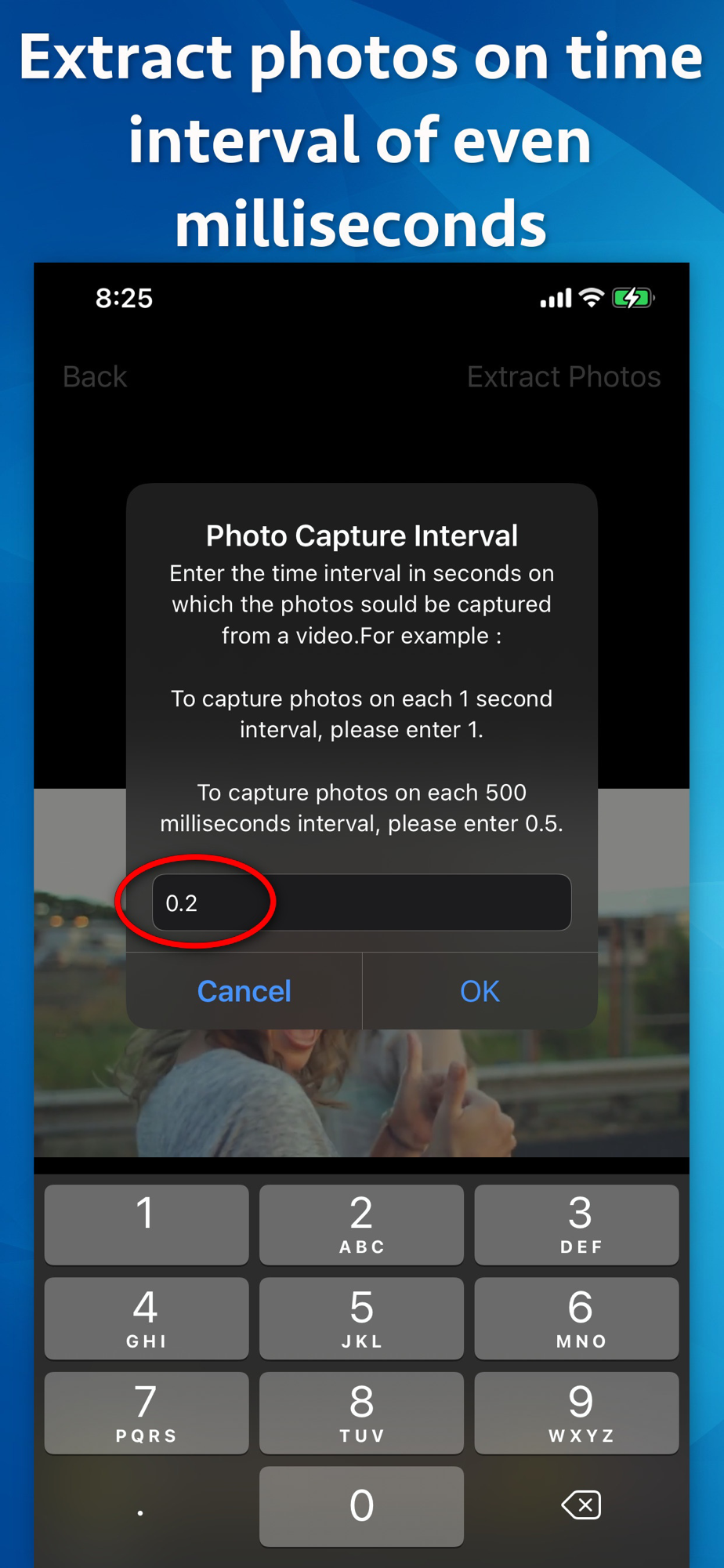Tap the backspace delete key icon
This screenshot has width=724, height=1568.
pos(581,1504)
